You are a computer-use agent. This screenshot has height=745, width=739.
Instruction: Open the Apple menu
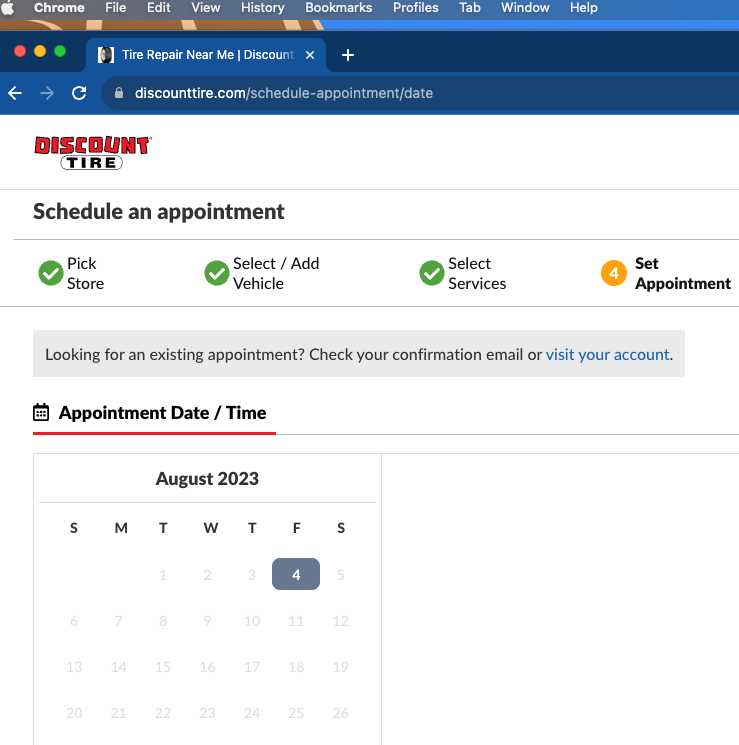point(8,8)
